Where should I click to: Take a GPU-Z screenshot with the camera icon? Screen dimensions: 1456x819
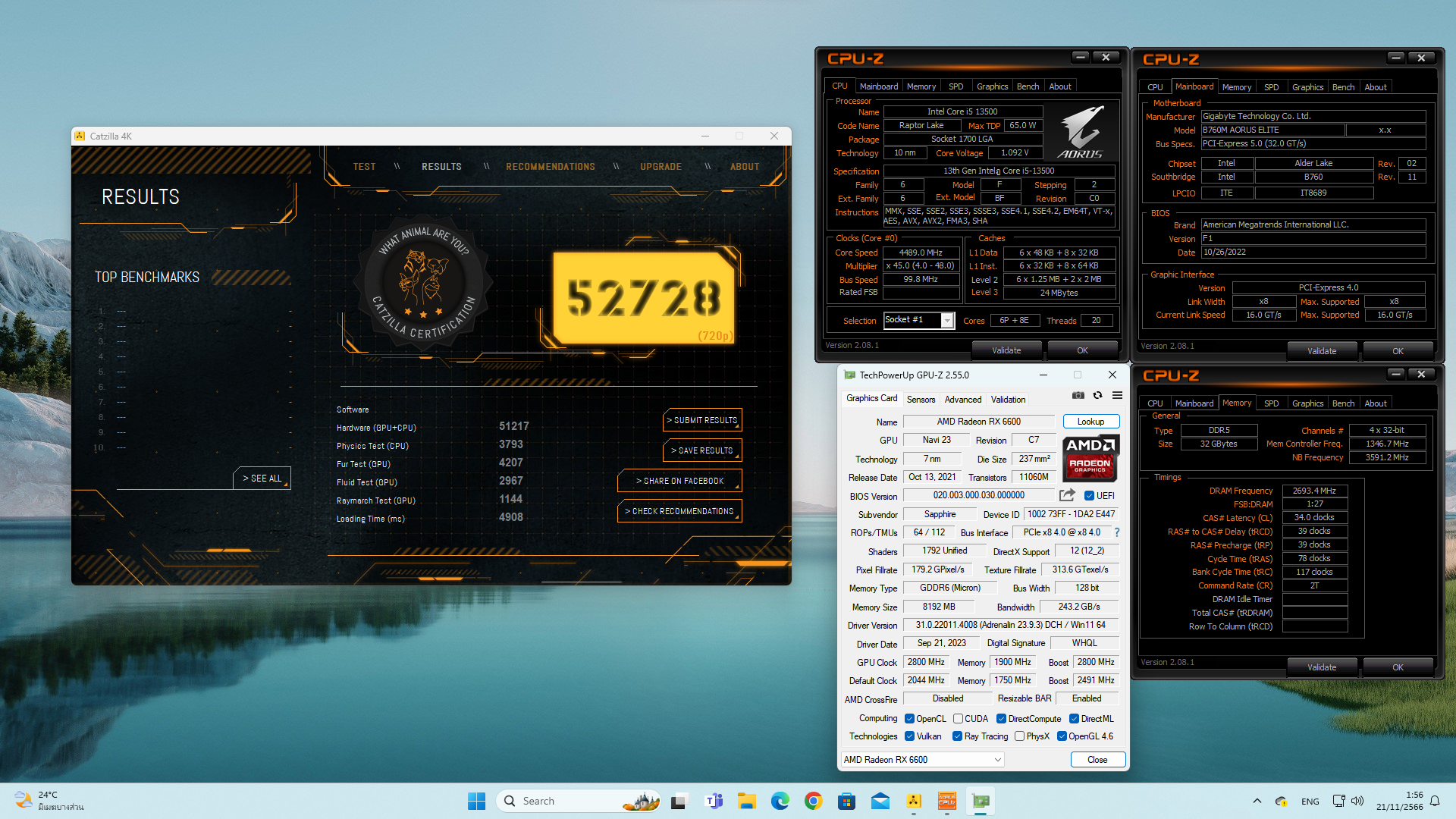(x=1078, y=395)
